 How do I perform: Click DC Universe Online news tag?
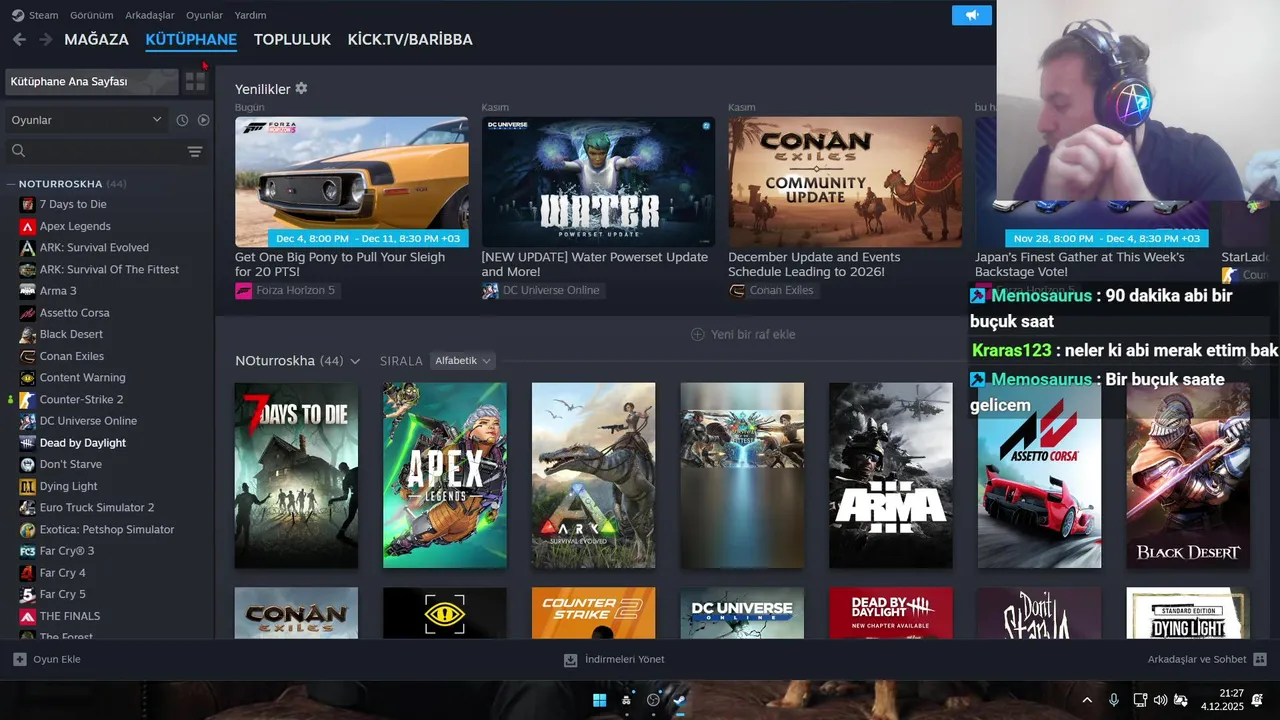(543, 291)
